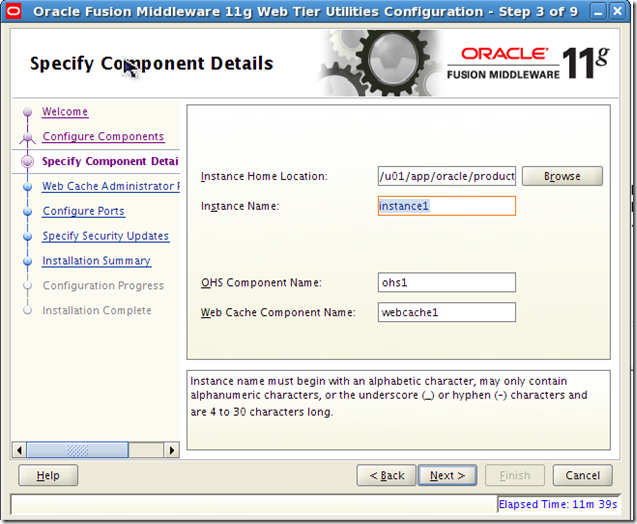Focus the Instance Name field

coord(446,206)
